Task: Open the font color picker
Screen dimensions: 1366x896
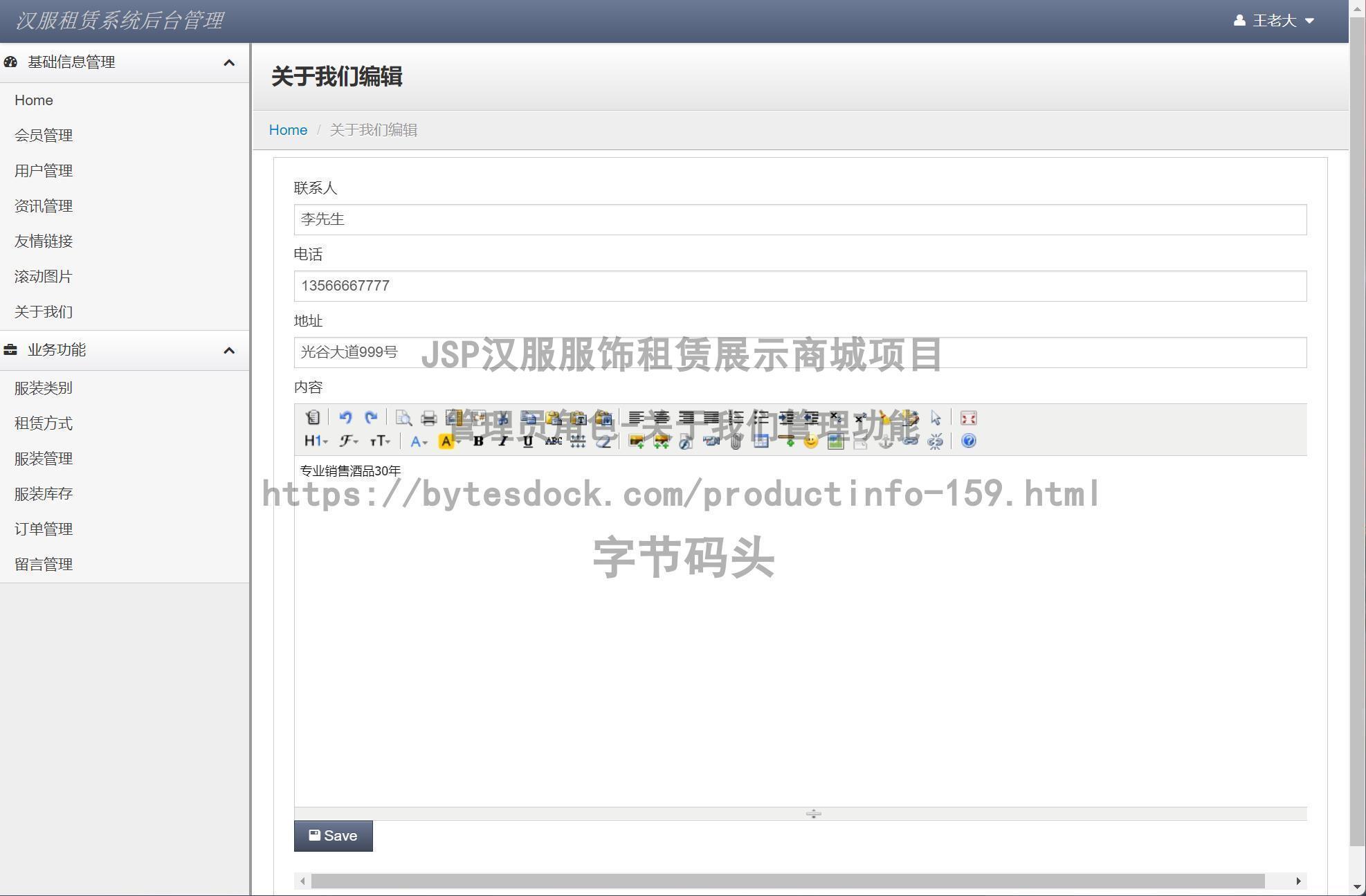Action: (x=419, y=441)
